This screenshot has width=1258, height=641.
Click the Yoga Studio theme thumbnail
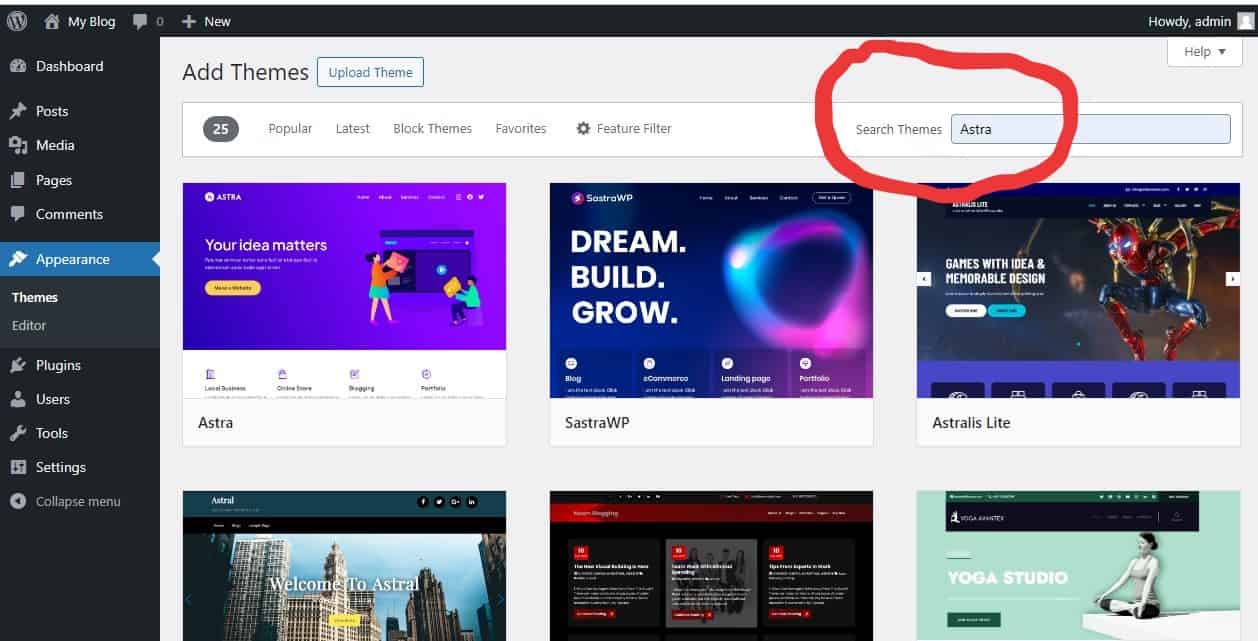pos(1078,566)
